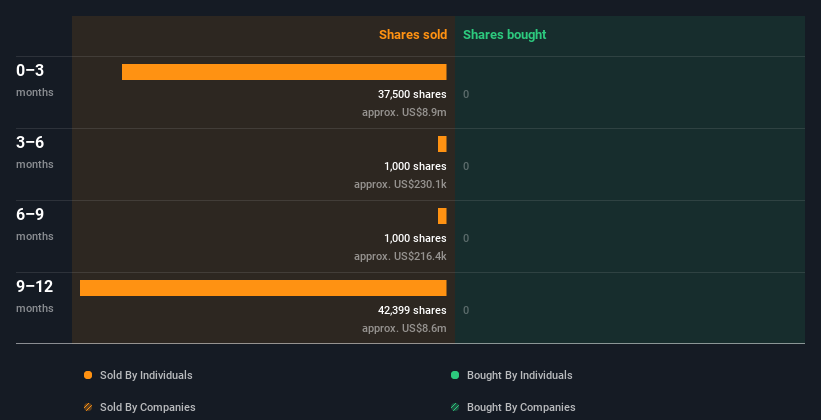The image size is (821, 420).
Task: Click the Bought By Individuals legend label
Action: 519,375
